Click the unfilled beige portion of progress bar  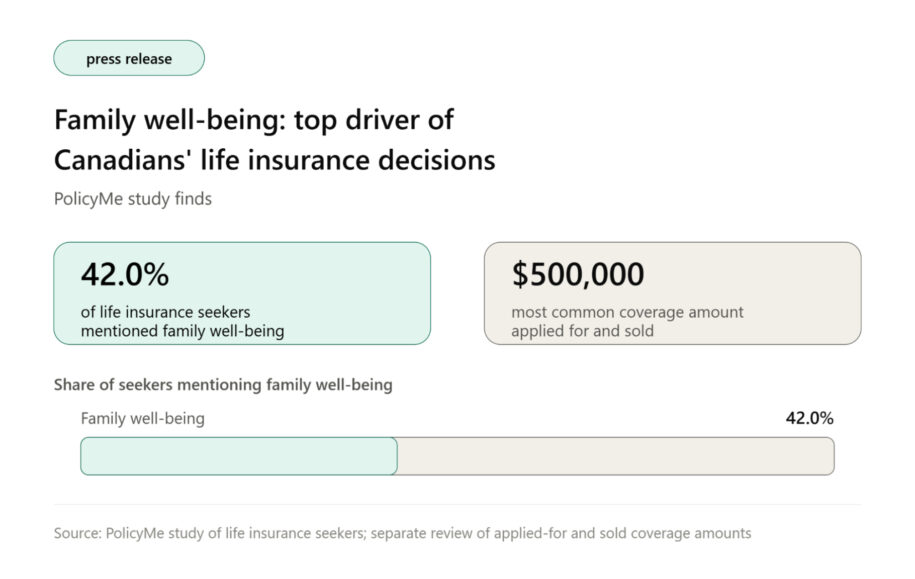(x=616, y=456)
